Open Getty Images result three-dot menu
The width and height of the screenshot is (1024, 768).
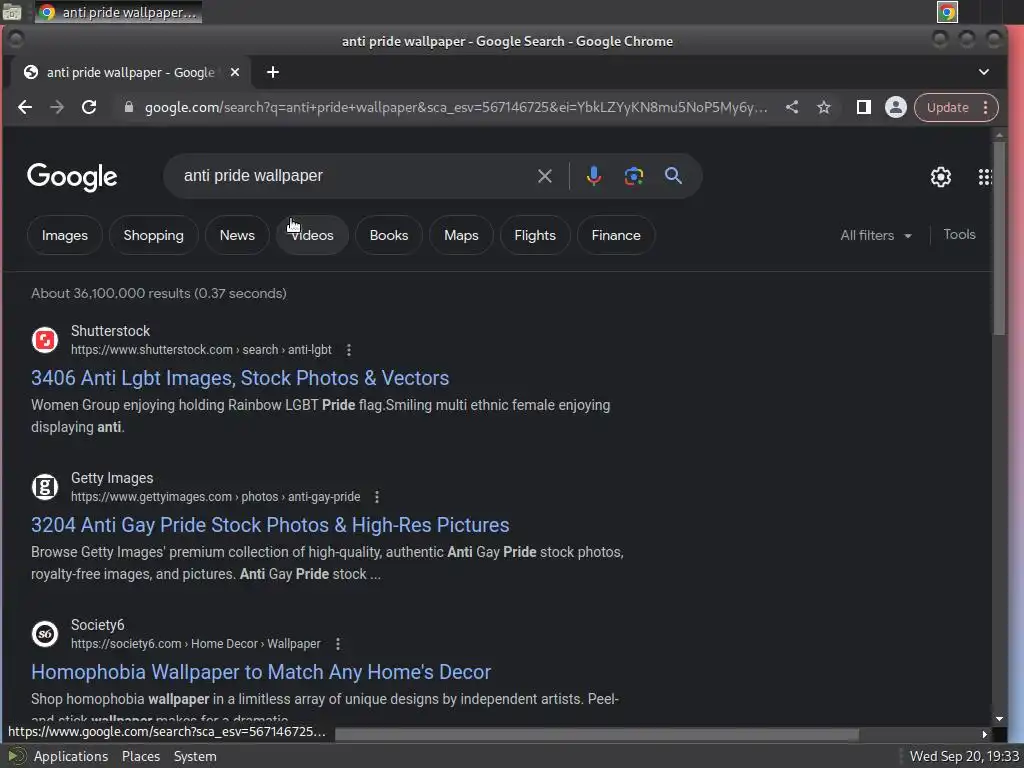[377, 497]
